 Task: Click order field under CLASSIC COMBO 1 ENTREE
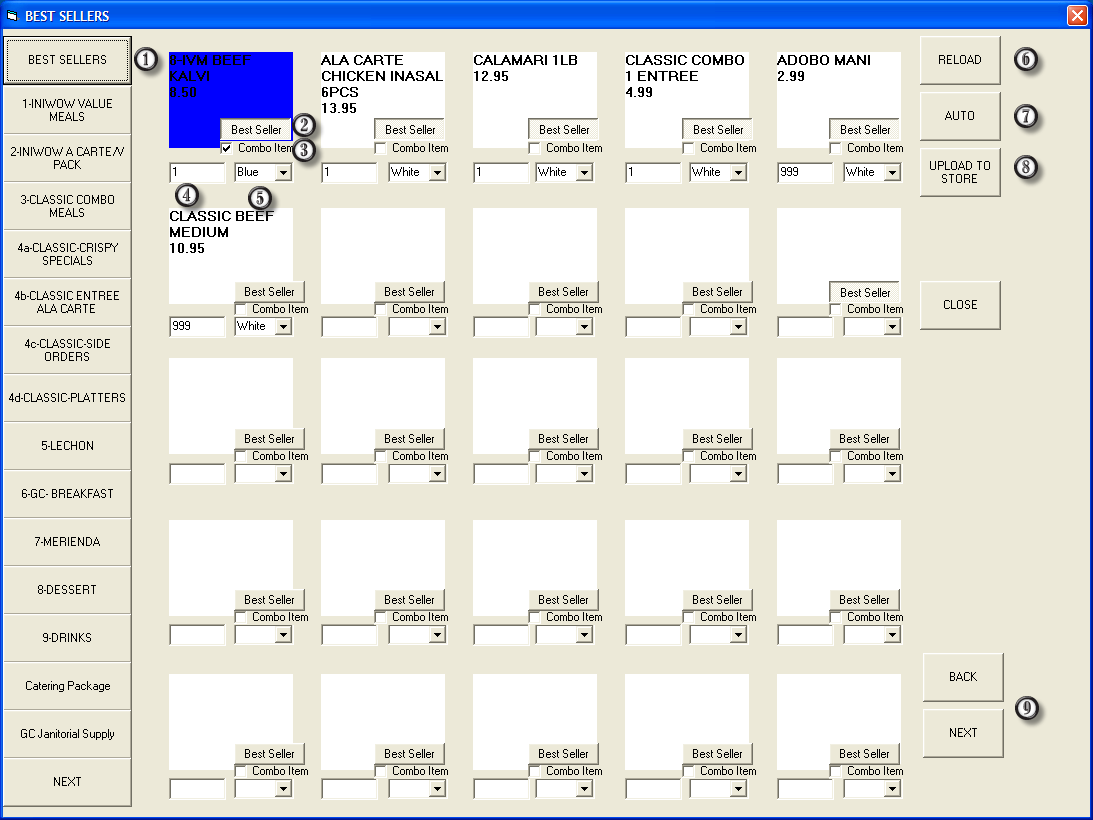pyautogui.click(x=653, y=172)
